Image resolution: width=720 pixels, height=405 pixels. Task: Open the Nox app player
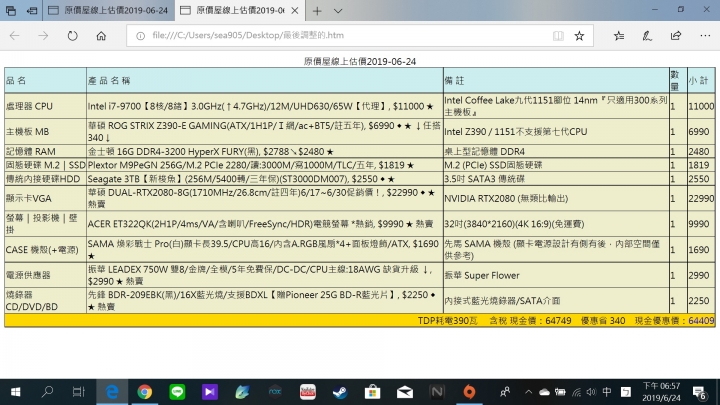pyautogui.click(x=275, y=392)
